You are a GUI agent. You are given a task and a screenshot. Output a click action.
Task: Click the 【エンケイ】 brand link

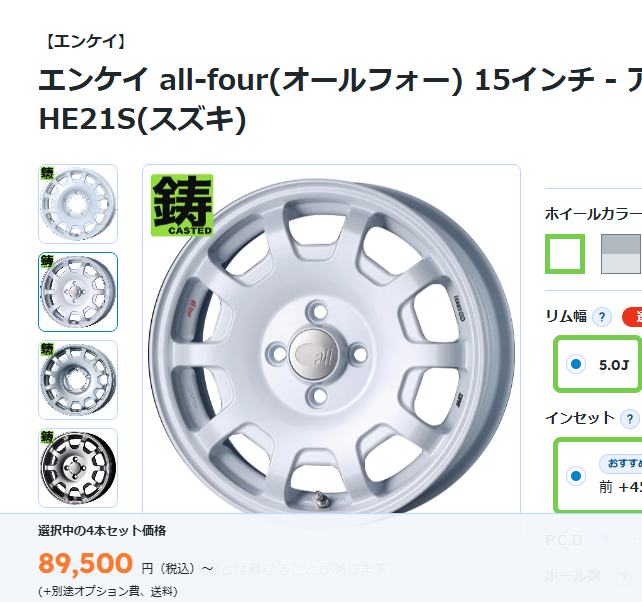point(85,41)
